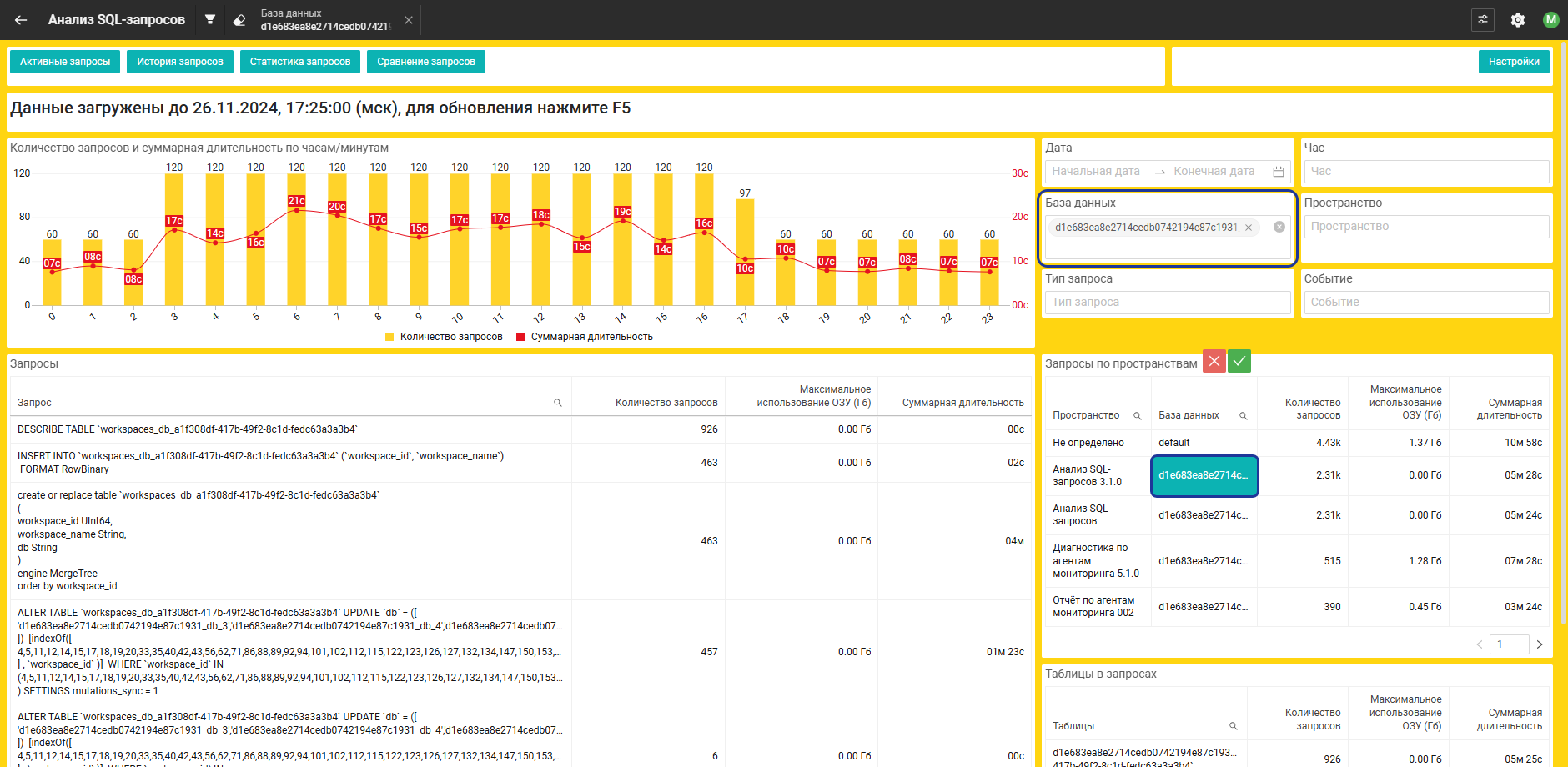
Task: Remove the d1e683ea8e2714 database tag
Action: pyautogui.click(x=1249, y=228)
